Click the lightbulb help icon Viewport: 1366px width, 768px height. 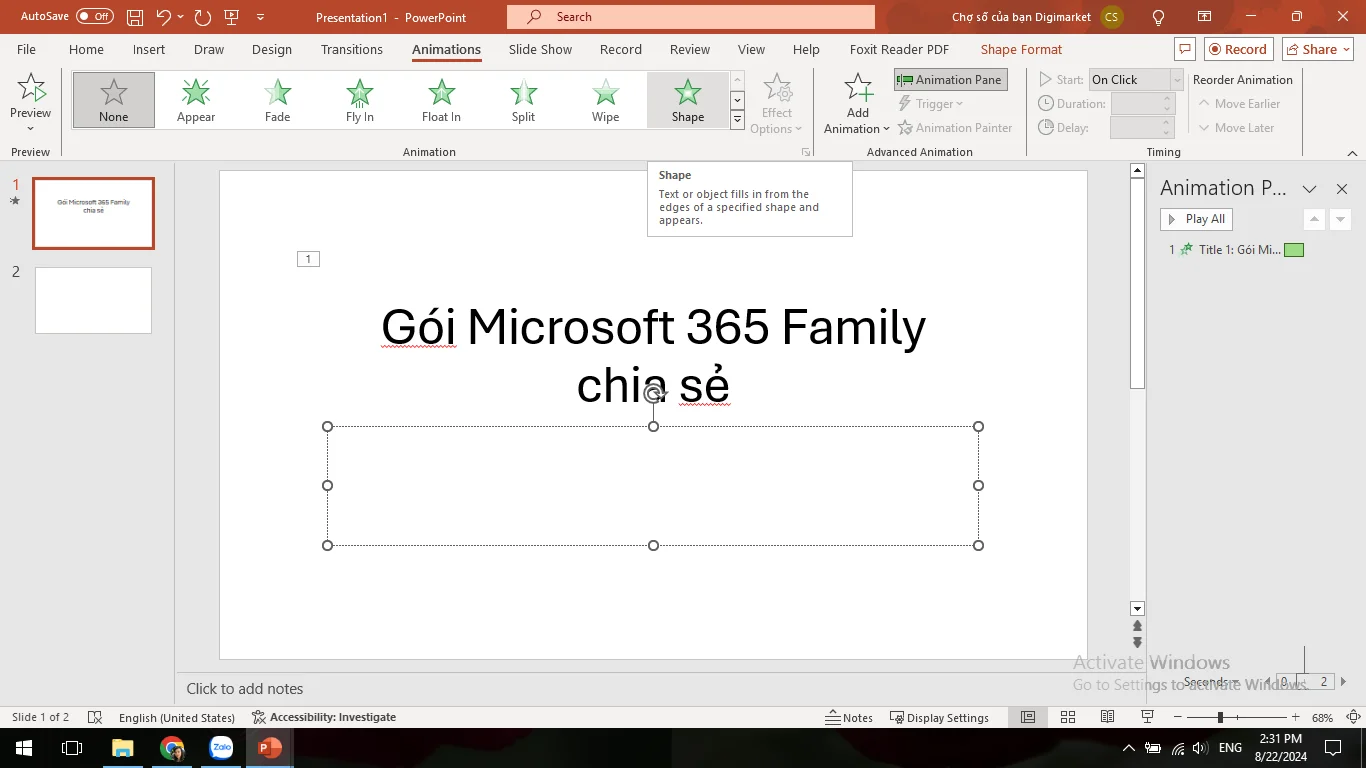(1158, 17)
